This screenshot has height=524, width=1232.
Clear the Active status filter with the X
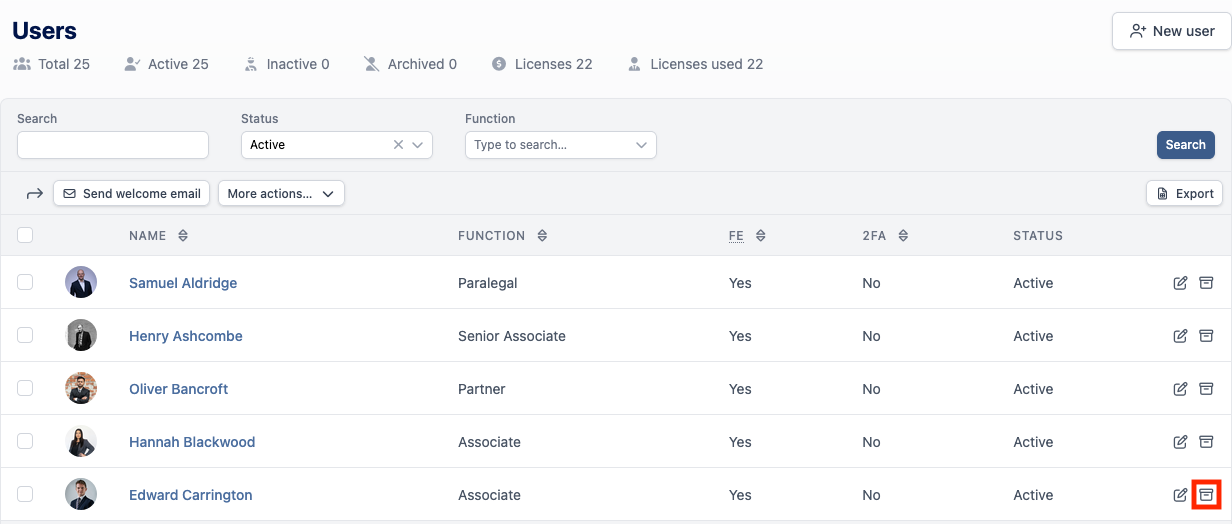(398, 145)
